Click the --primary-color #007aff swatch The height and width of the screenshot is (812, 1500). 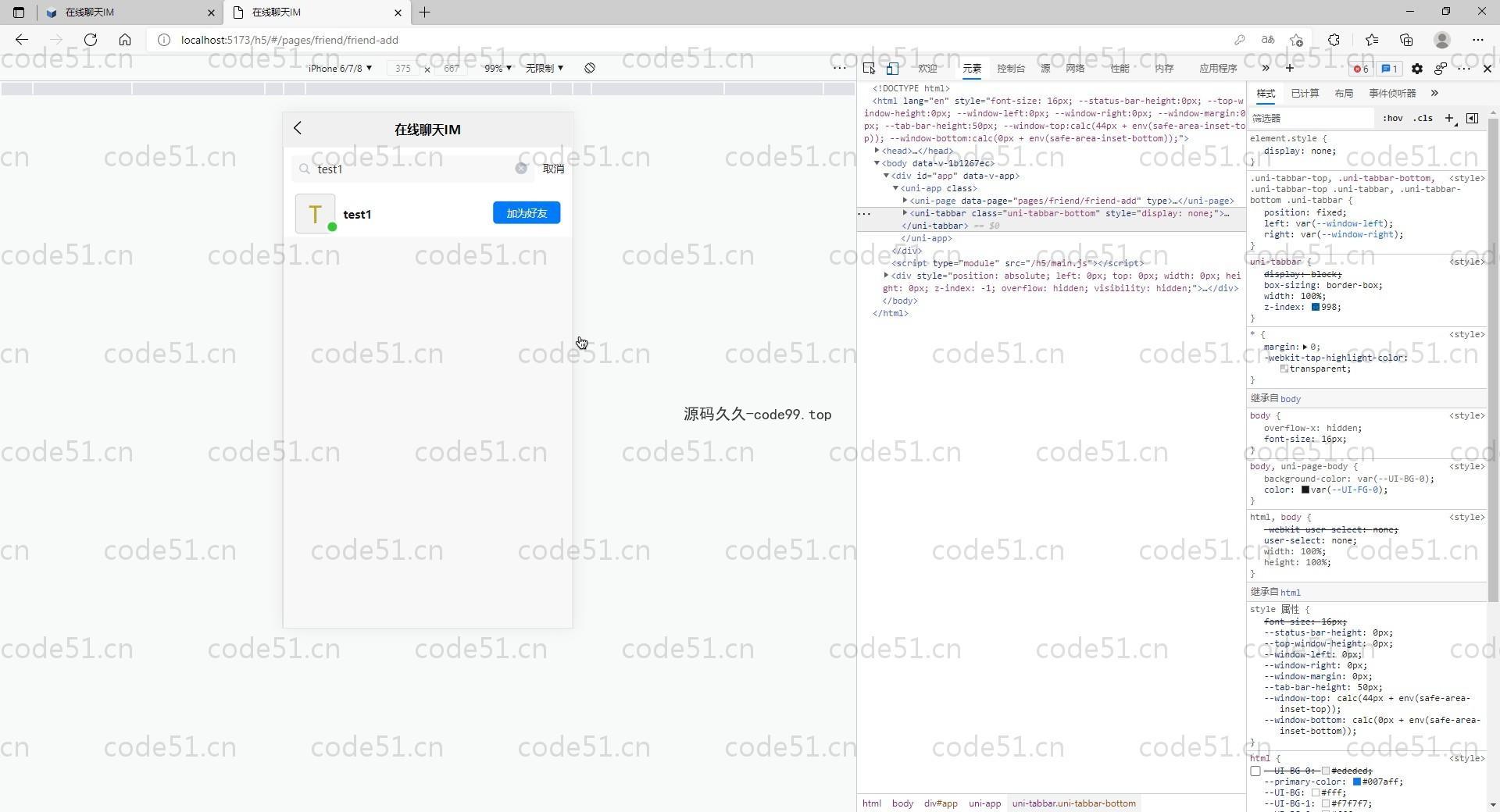pos(1357,782)
